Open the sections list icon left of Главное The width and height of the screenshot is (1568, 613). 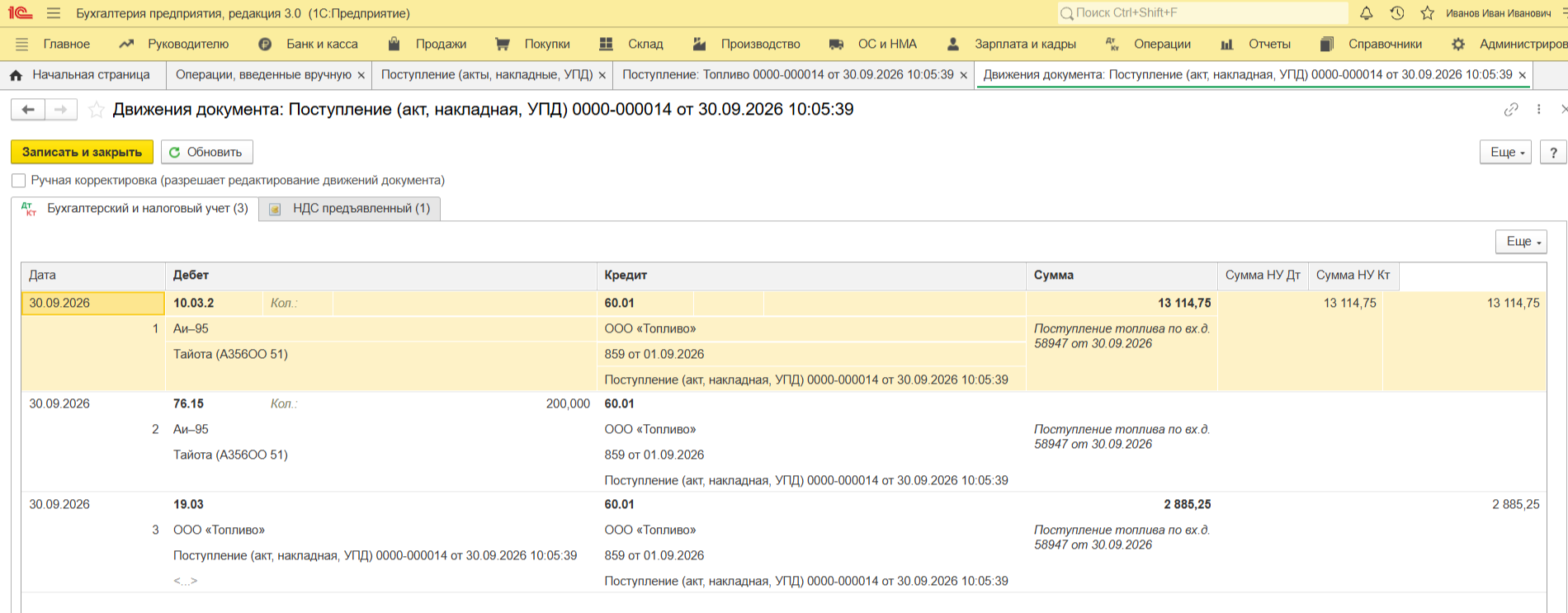22,44
